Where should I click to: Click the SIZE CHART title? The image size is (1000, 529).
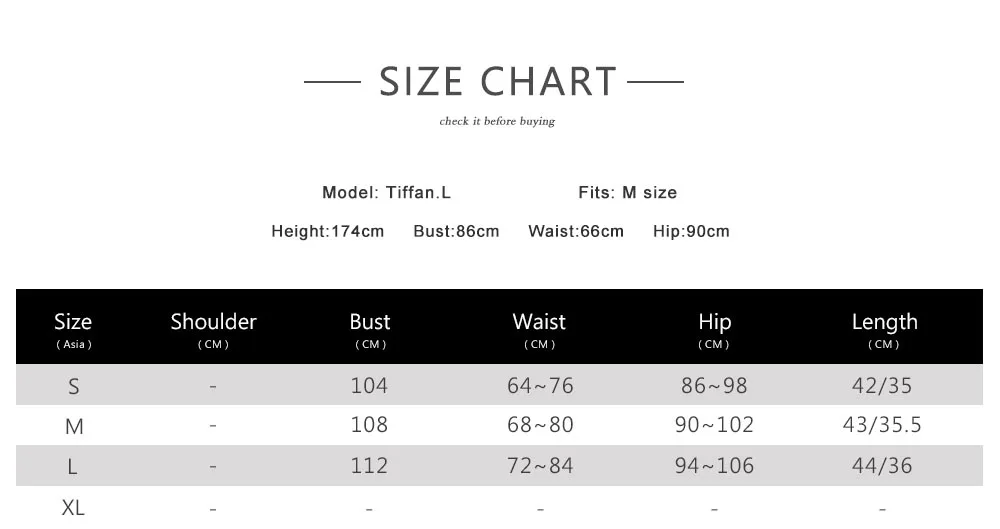[498, 82]
